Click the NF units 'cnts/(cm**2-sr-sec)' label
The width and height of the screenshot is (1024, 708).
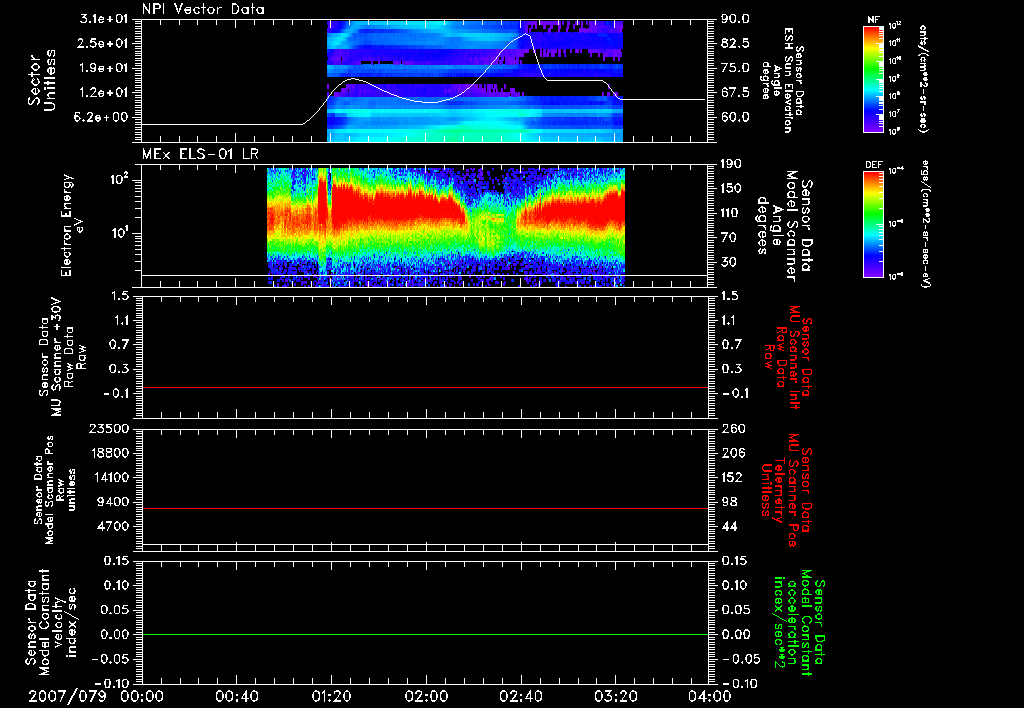click(x=923, y=78)
